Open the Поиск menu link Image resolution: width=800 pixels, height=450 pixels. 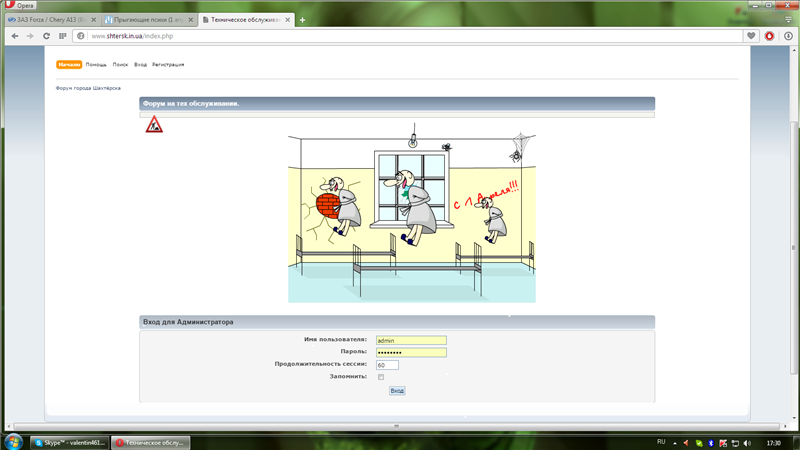coord(120,65)
